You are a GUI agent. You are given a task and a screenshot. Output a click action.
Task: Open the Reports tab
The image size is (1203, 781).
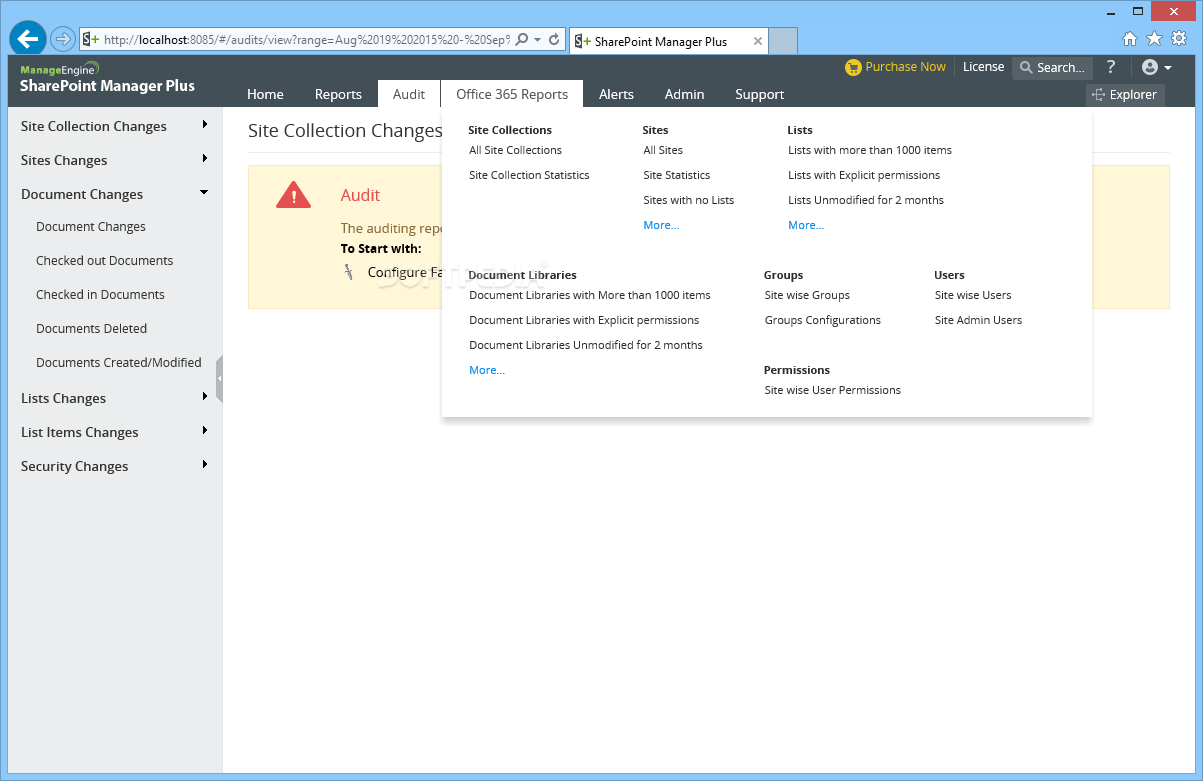338,94
